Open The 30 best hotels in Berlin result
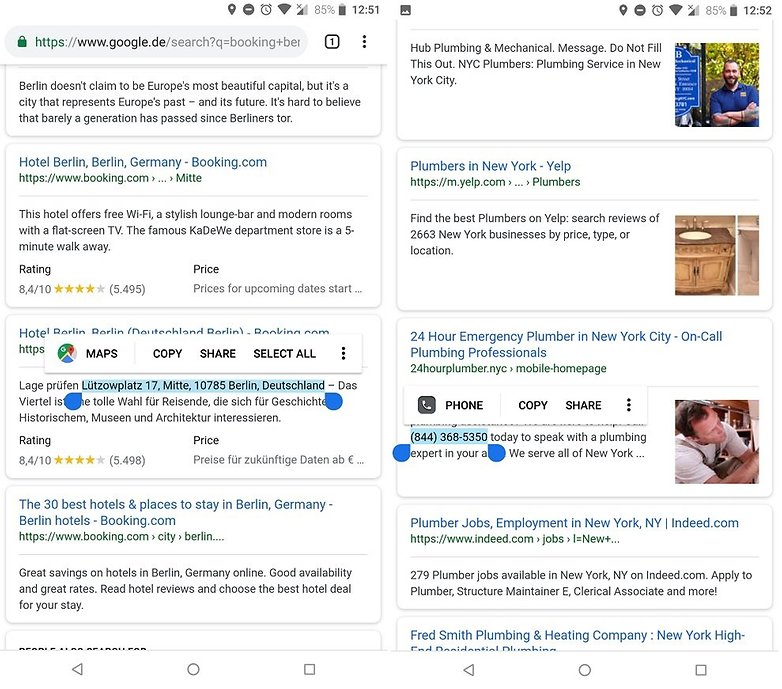The width and height of the screenshot is (782, 689). [176, 512]
